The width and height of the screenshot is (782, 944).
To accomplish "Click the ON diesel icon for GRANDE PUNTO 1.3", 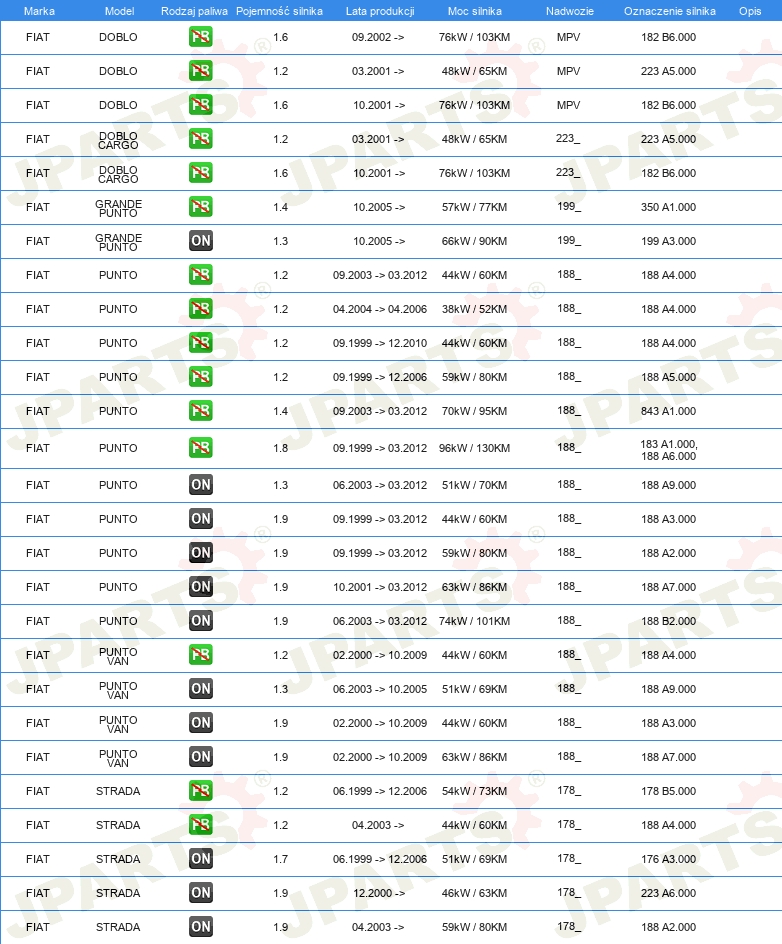I will click(x=200, y=241).
